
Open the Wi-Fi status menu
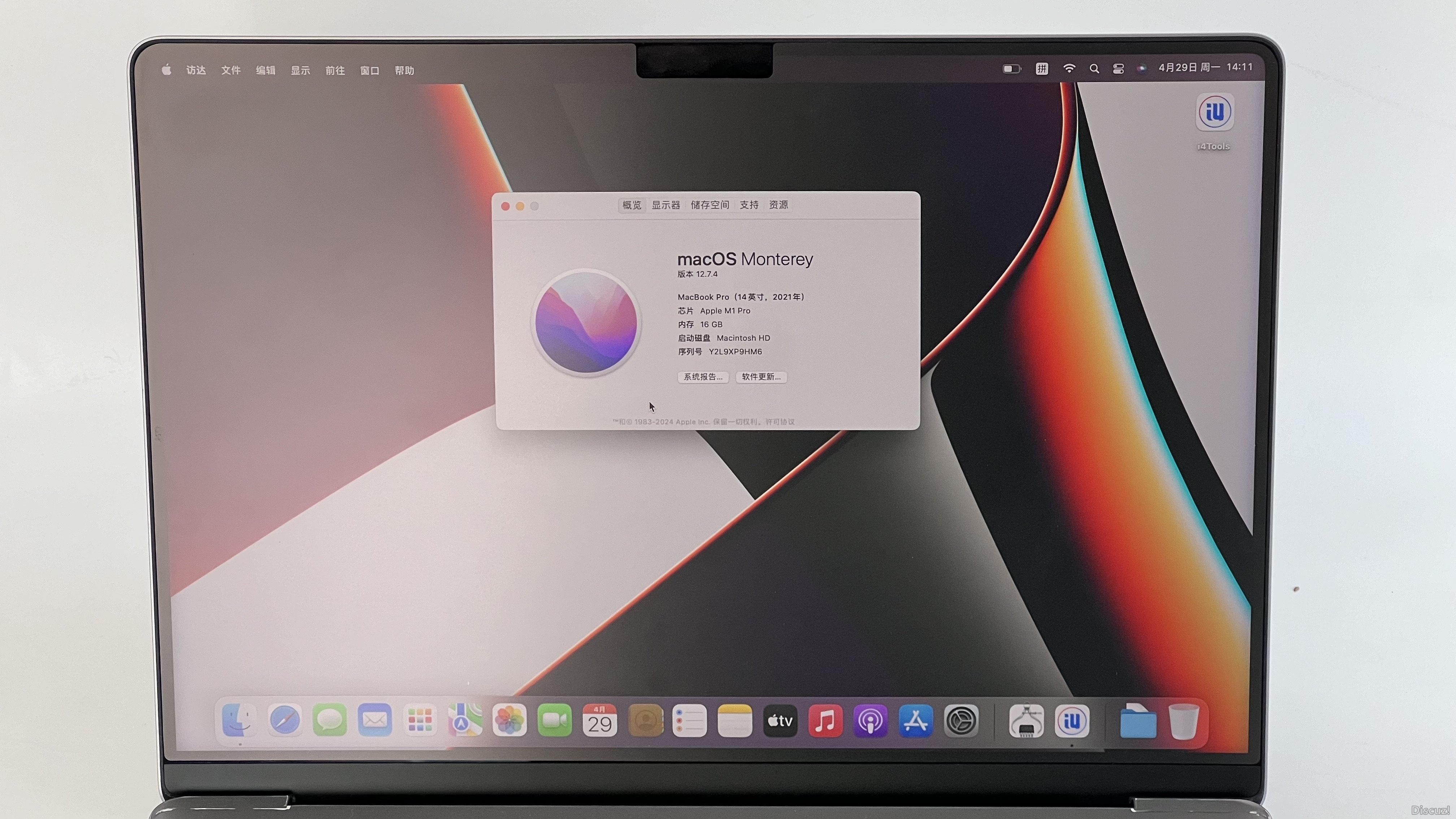pyautogui.click(x=1069, y=68)
